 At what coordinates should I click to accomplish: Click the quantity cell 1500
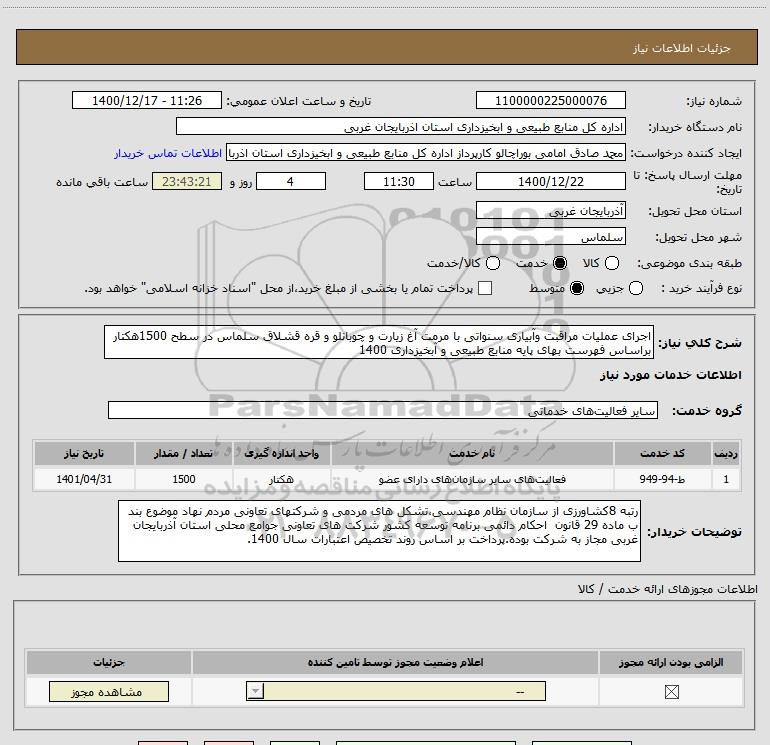click(x=183, y=479)
